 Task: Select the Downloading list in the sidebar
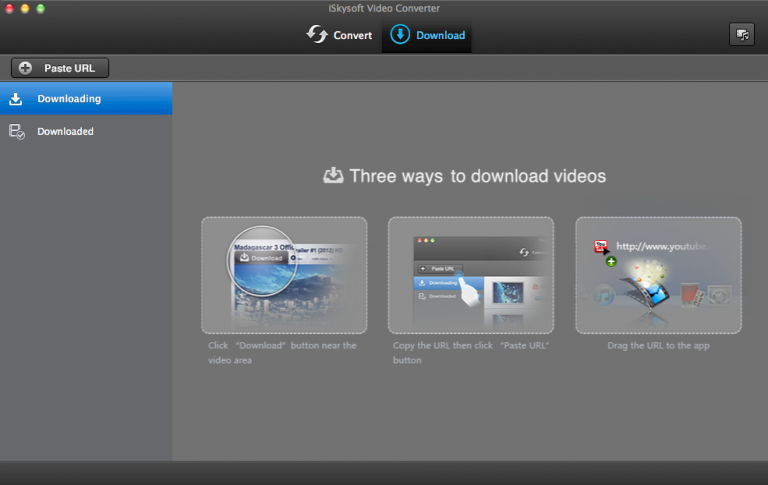tap(69, 99)
